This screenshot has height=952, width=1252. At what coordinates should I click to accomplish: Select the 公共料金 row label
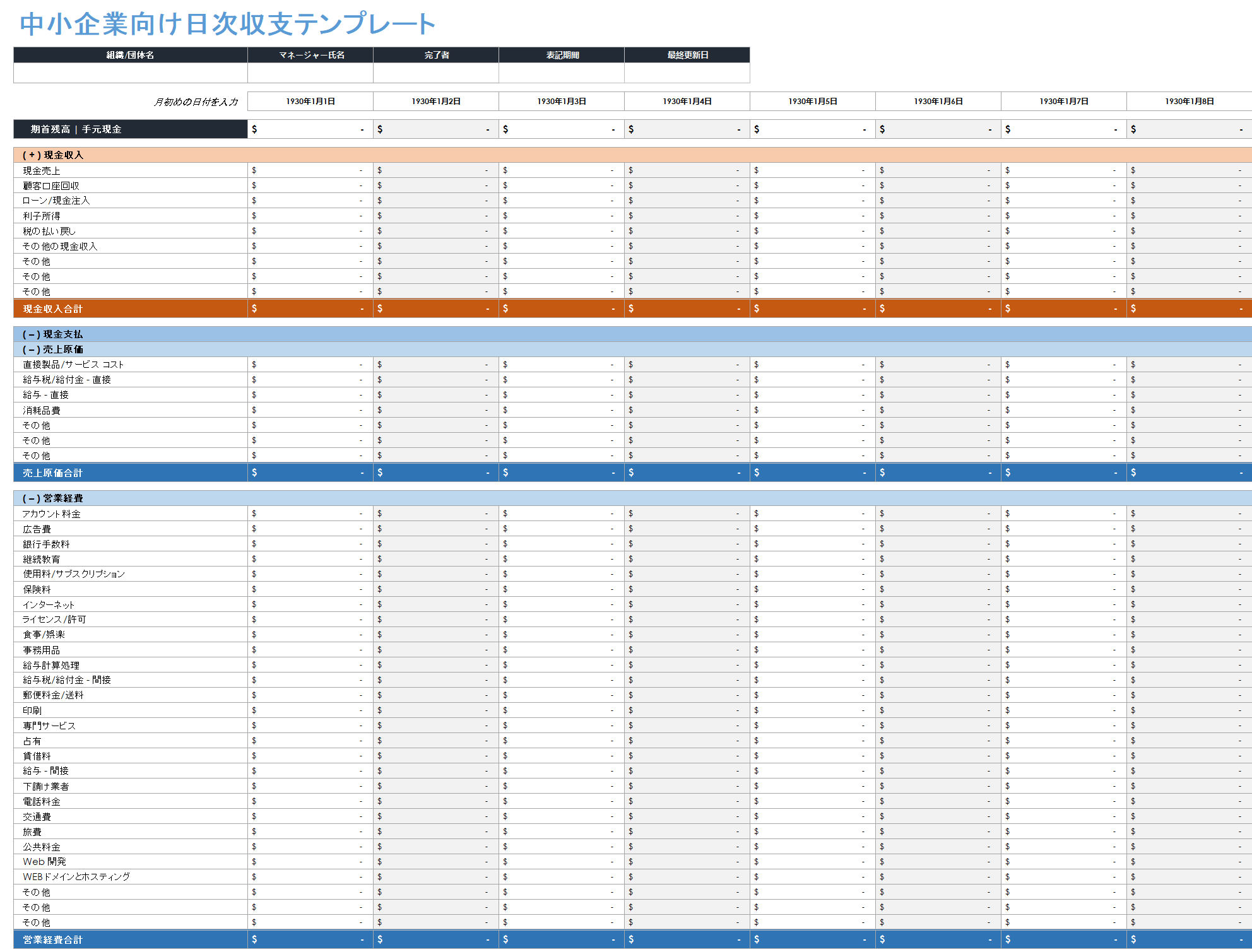click(x=131, y=847)
